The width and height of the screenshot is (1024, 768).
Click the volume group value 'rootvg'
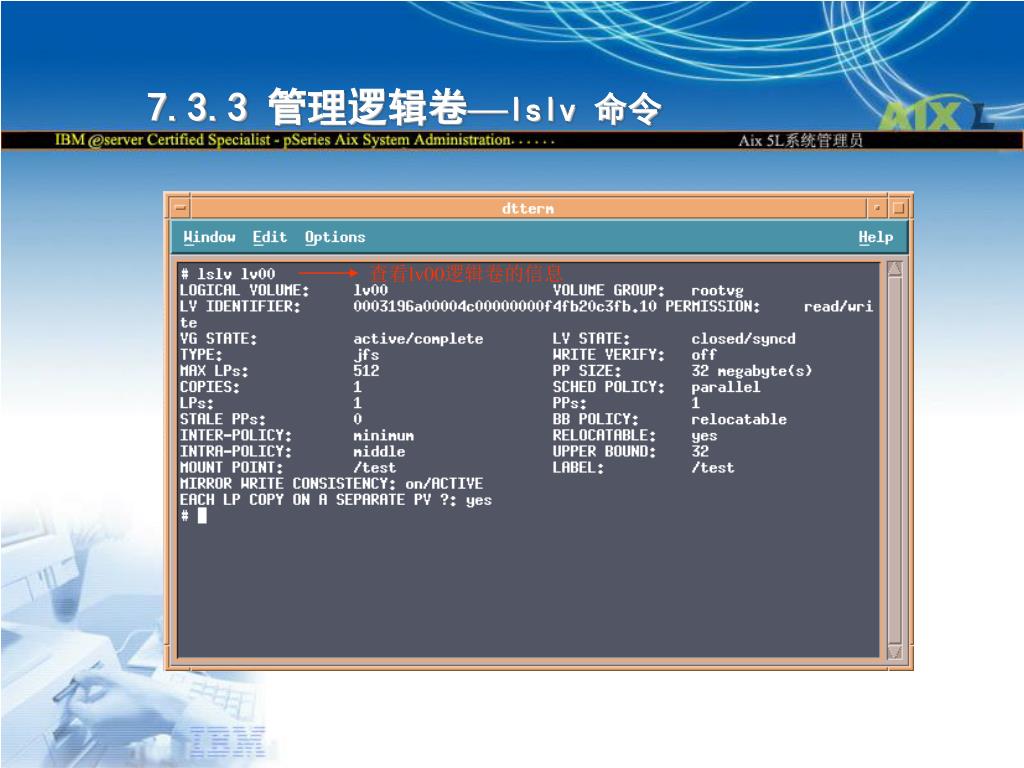point(717,291)
